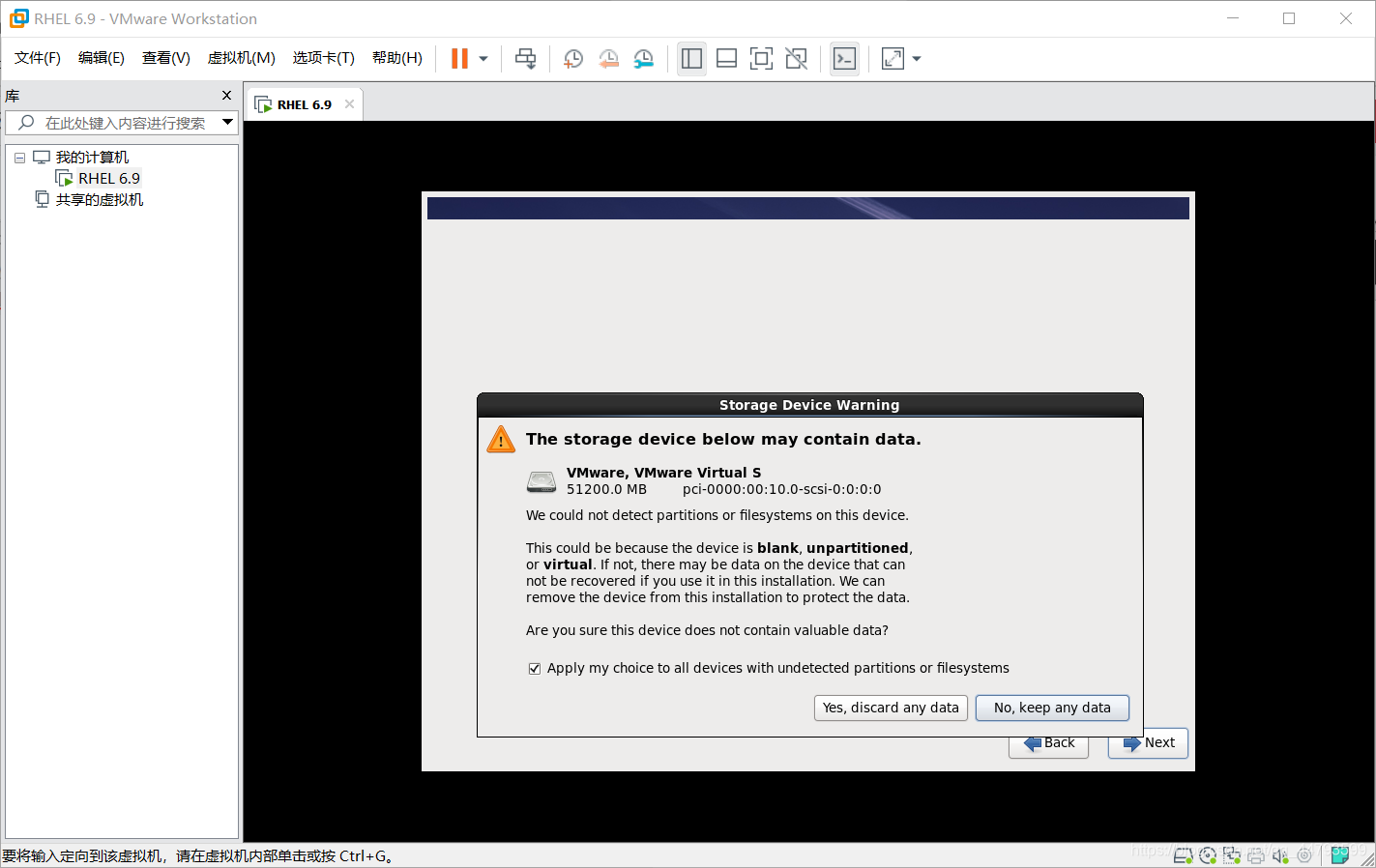Click stretch guest display icon
This screenshot has width=1376, height=868.
click(x=893, y=59)
